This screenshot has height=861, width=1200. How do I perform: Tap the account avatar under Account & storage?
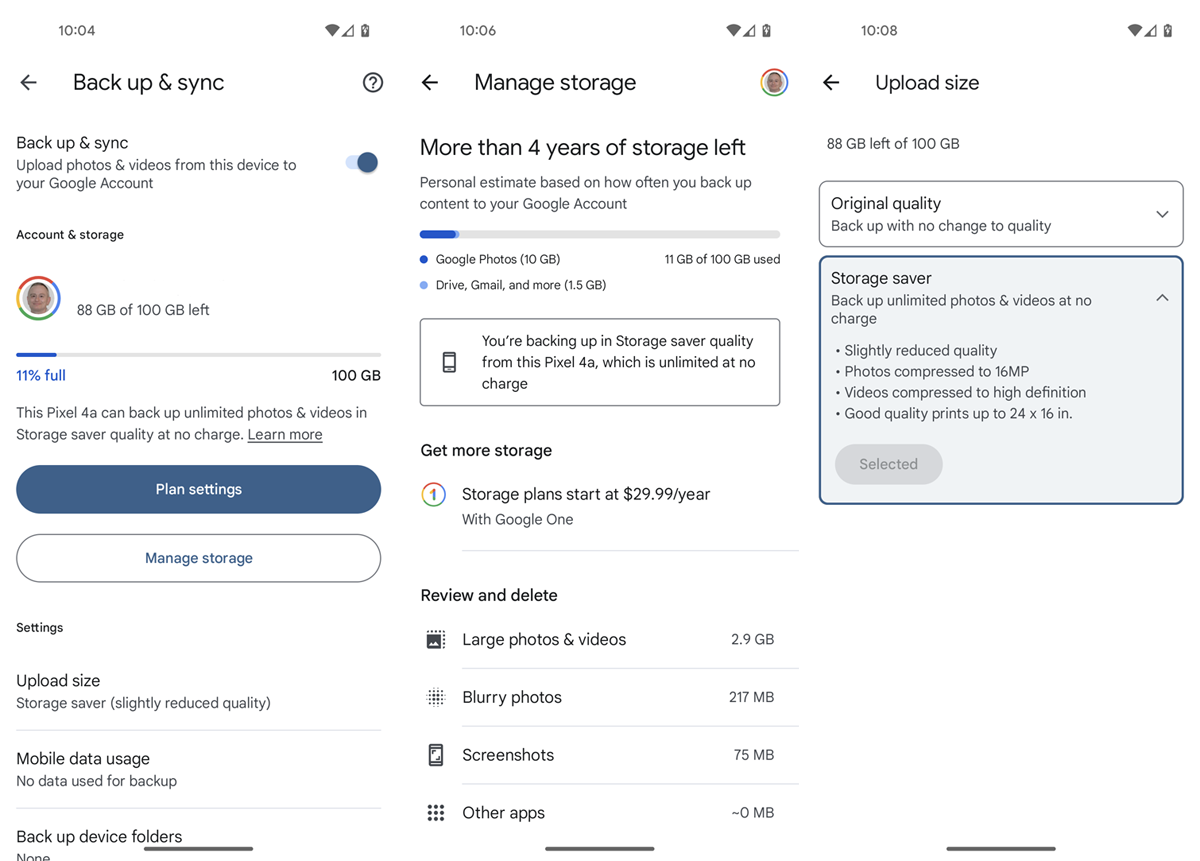(x=38, y=298)
